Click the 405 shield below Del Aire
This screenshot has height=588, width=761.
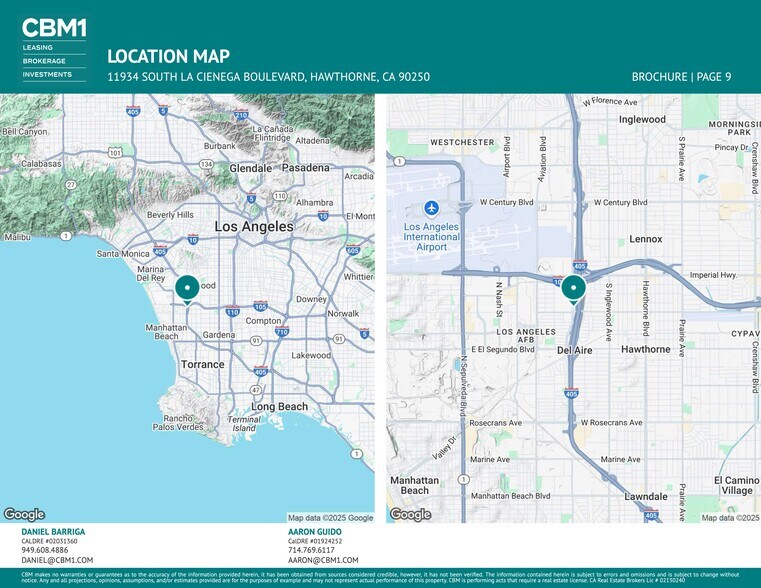click(571, 394)
